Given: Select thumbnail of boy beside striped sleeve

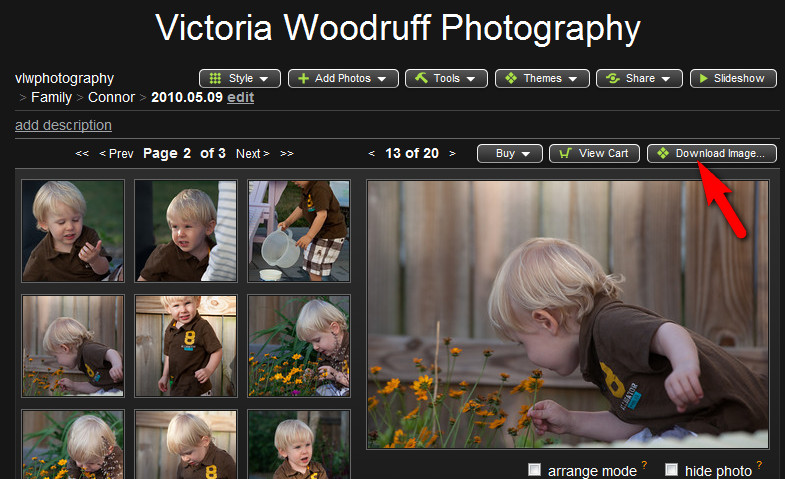Looking at the screenshot, I should [x=186, y=231].
